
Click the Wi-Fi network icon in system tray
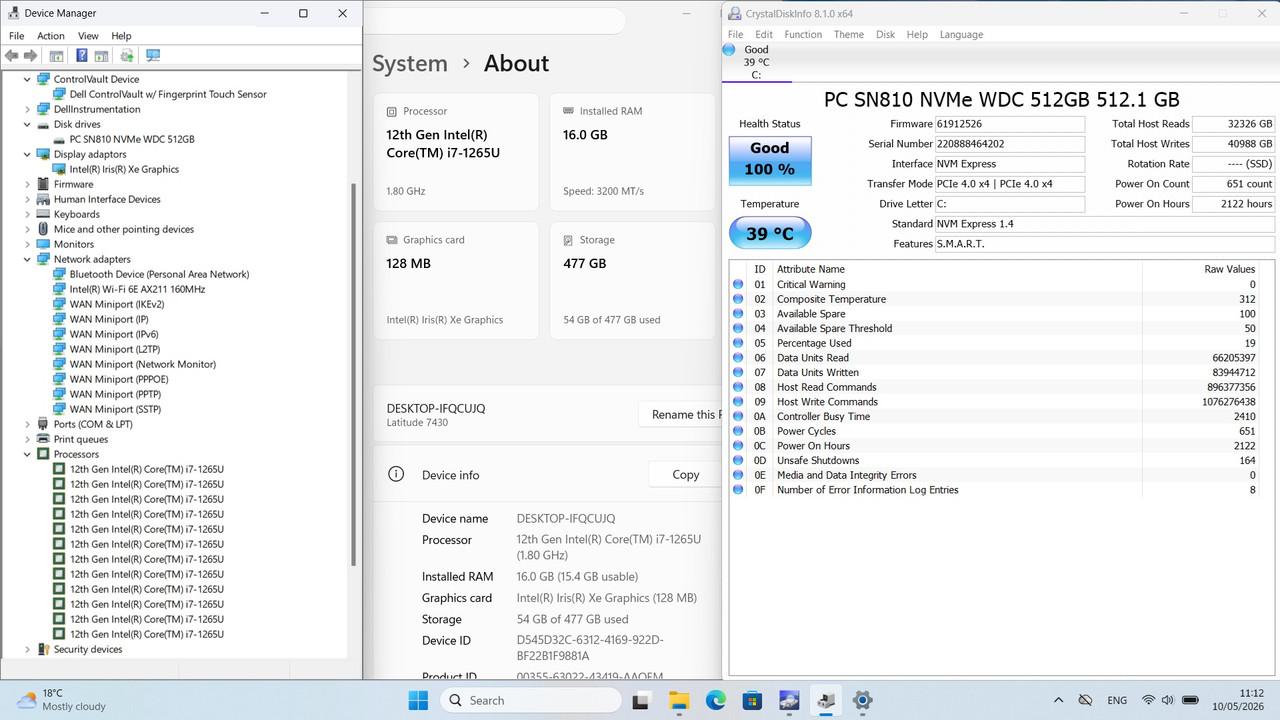click(1149, 700)
